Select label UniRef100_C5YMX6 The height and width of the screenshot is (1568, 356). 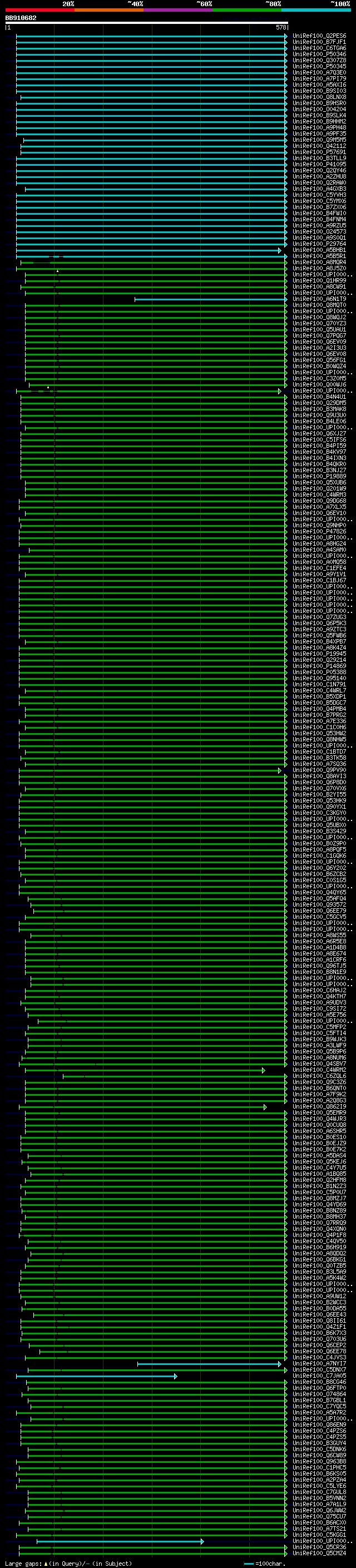[319, 201]
